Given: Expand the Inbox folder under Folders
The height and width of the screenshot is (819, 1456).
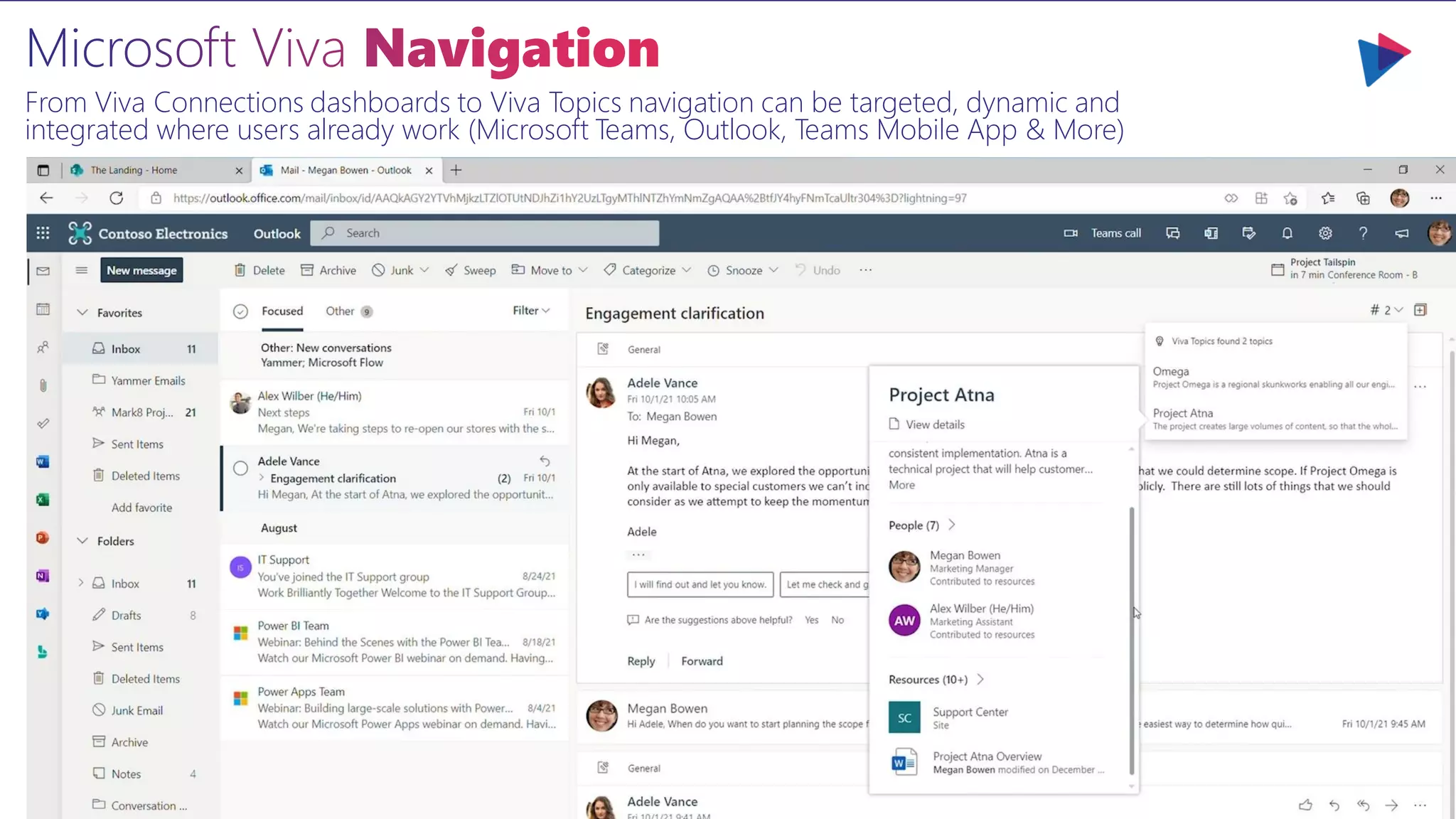Looking at the screenshot, I should click(80, 583).
